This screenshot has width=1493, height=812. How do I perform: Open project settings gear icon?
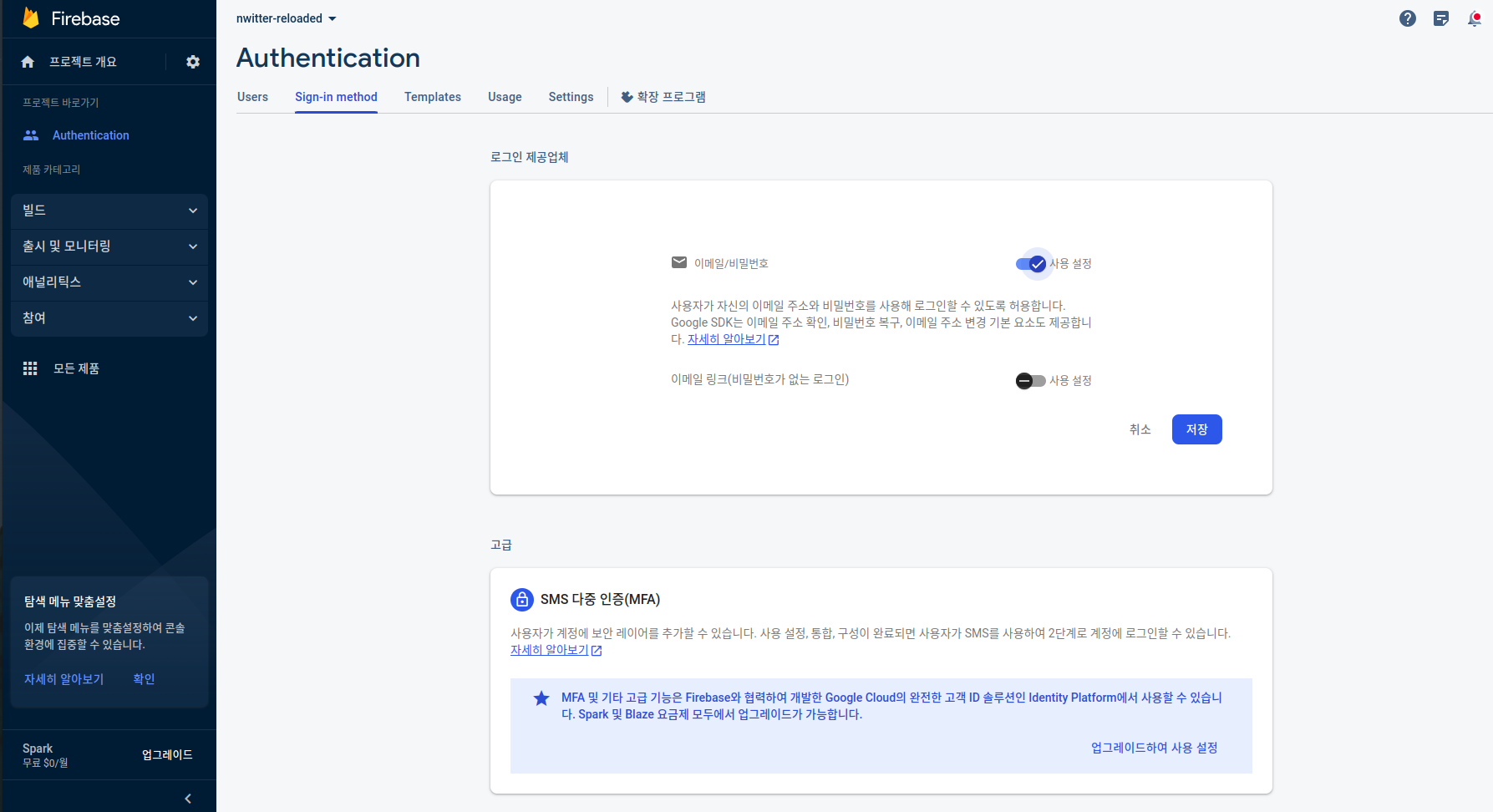point(193,62)
